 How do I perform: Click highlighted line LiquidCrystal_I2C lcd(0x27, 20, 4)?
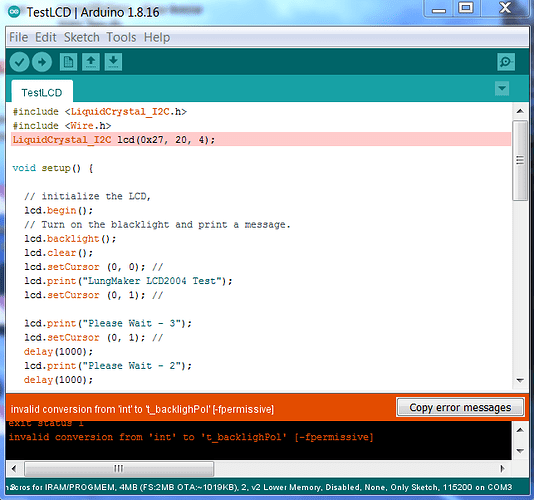click(261, 140)
